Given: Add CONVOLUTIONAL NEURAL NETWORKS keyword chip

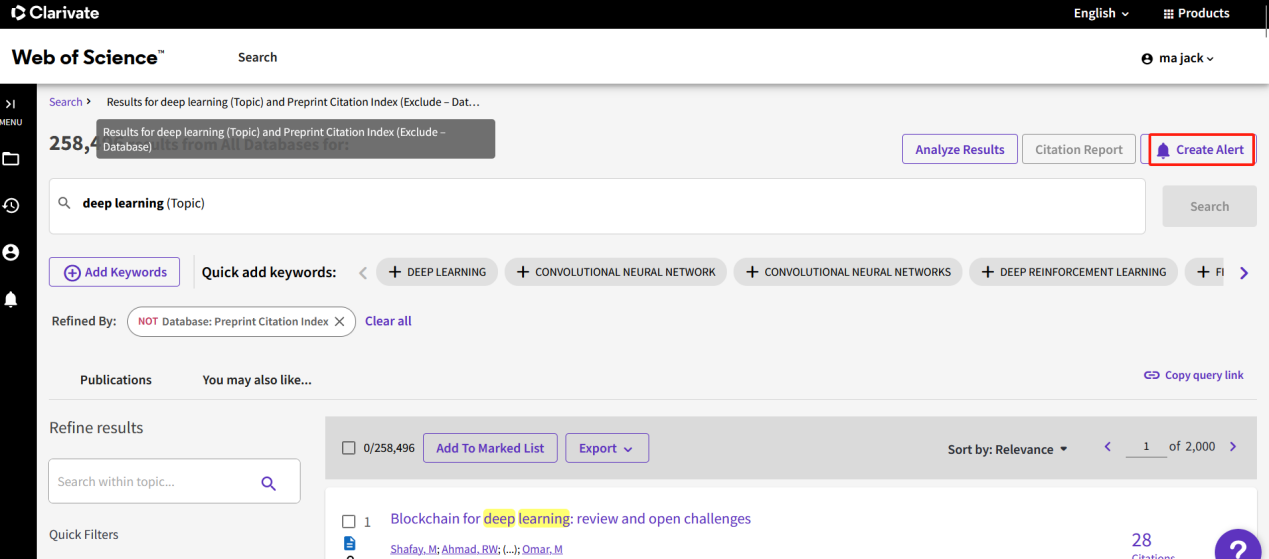Looking at the screenshot, I should [x=848, y=272].
